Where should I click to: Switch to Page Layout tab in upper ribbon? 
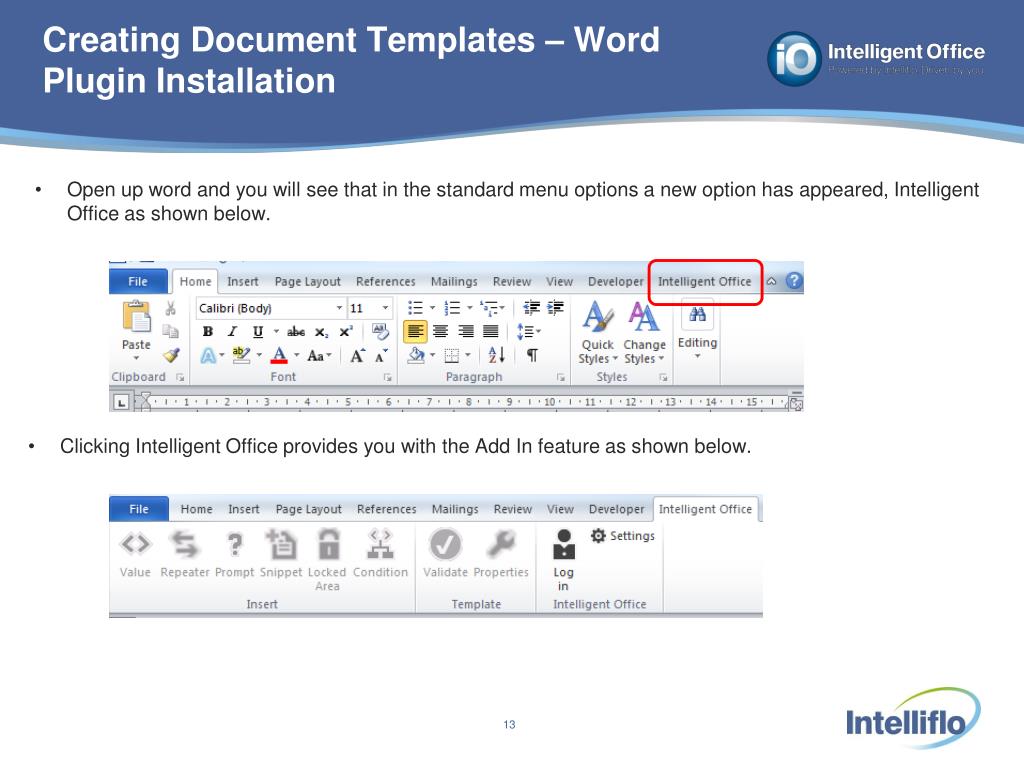click(308, 281)
